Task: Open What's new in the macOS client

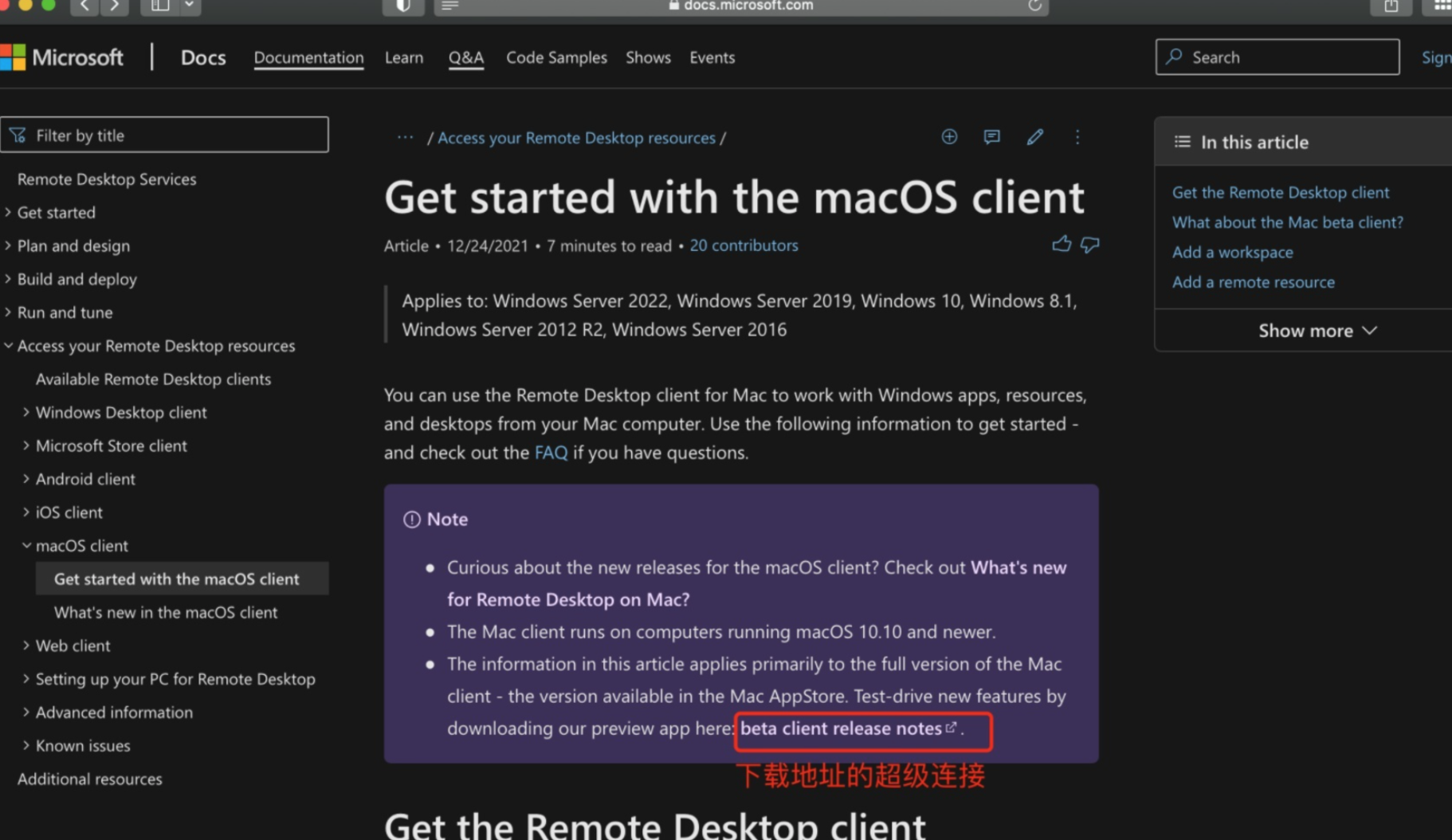Action: (x=166, y=612)
